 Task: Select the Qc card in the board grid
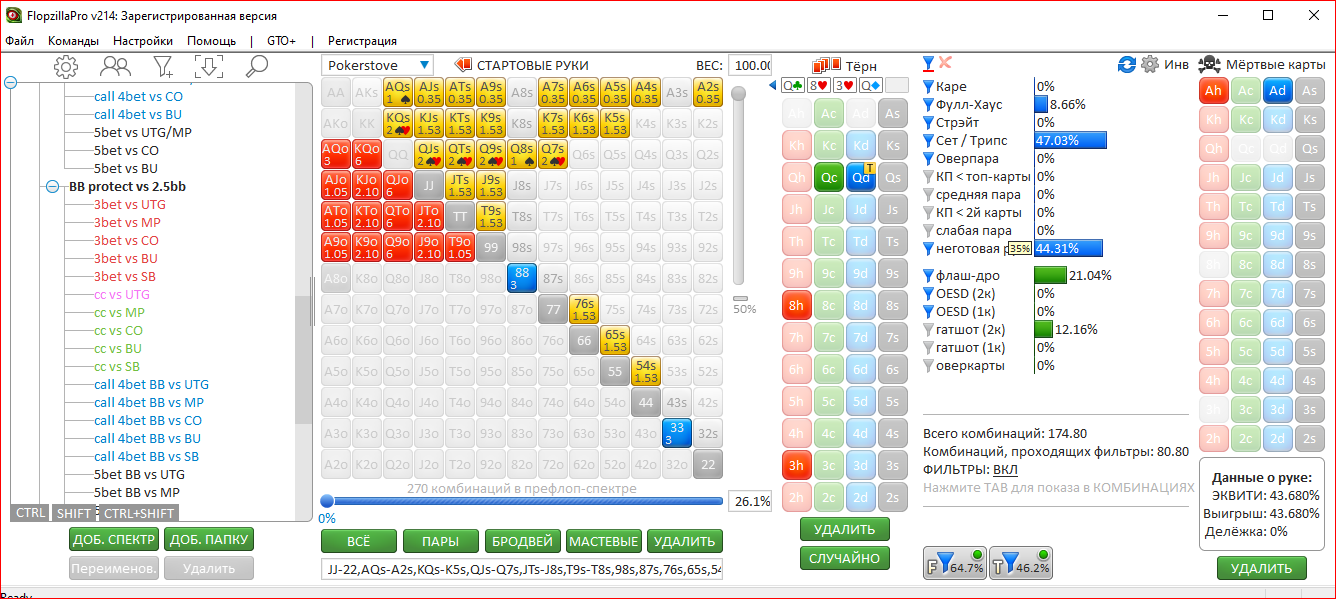click(828, 178)
